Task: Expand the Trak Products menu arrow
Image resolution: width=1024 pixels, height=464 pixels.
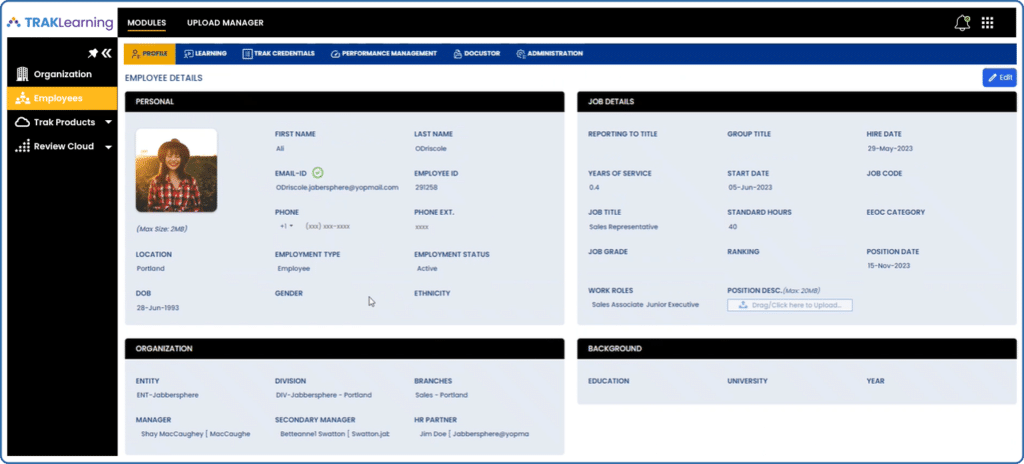Action: [108, 122]
